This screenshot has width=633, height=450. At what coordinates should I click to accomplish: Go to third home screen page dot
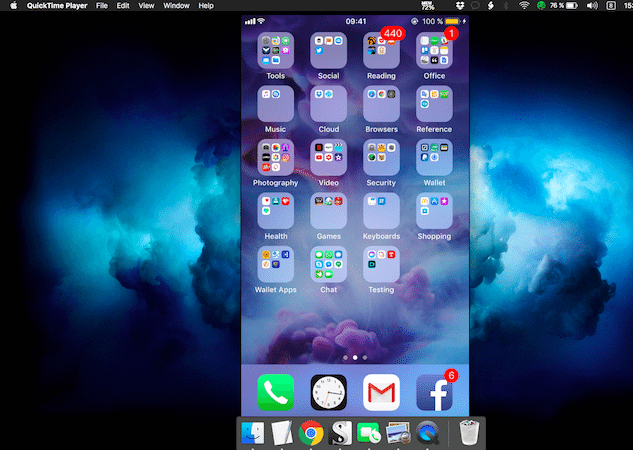365,358
